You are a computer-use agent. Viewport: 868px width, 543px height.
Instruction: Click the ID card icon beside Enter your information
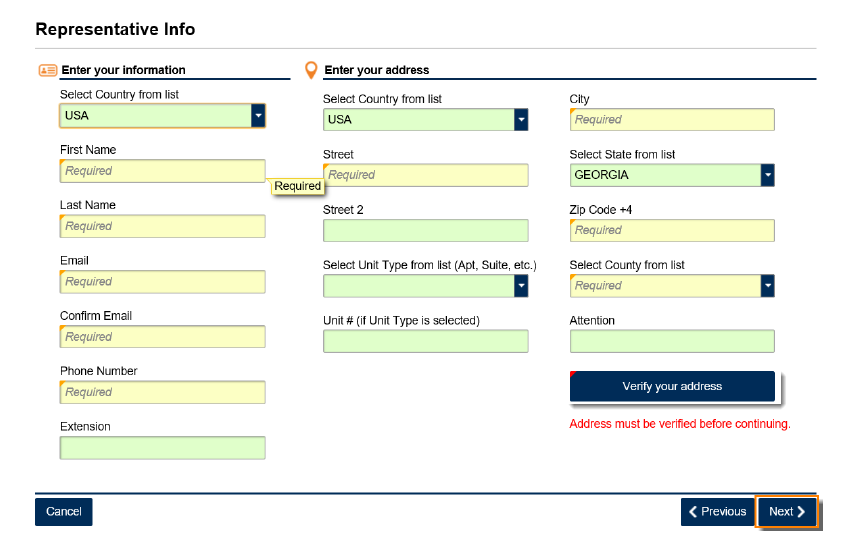(x=47, y=70)
